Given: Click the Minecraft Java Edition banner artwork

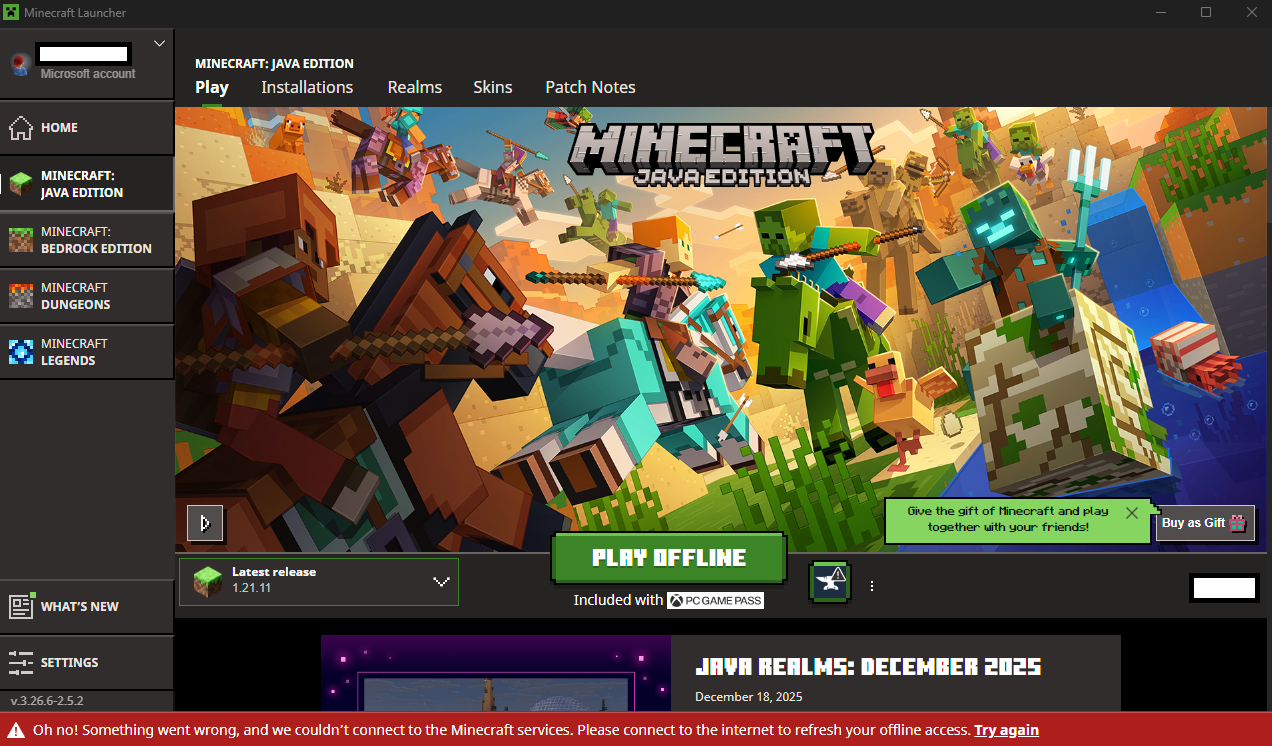Looking at the screenshot, I should coord(723,330).
